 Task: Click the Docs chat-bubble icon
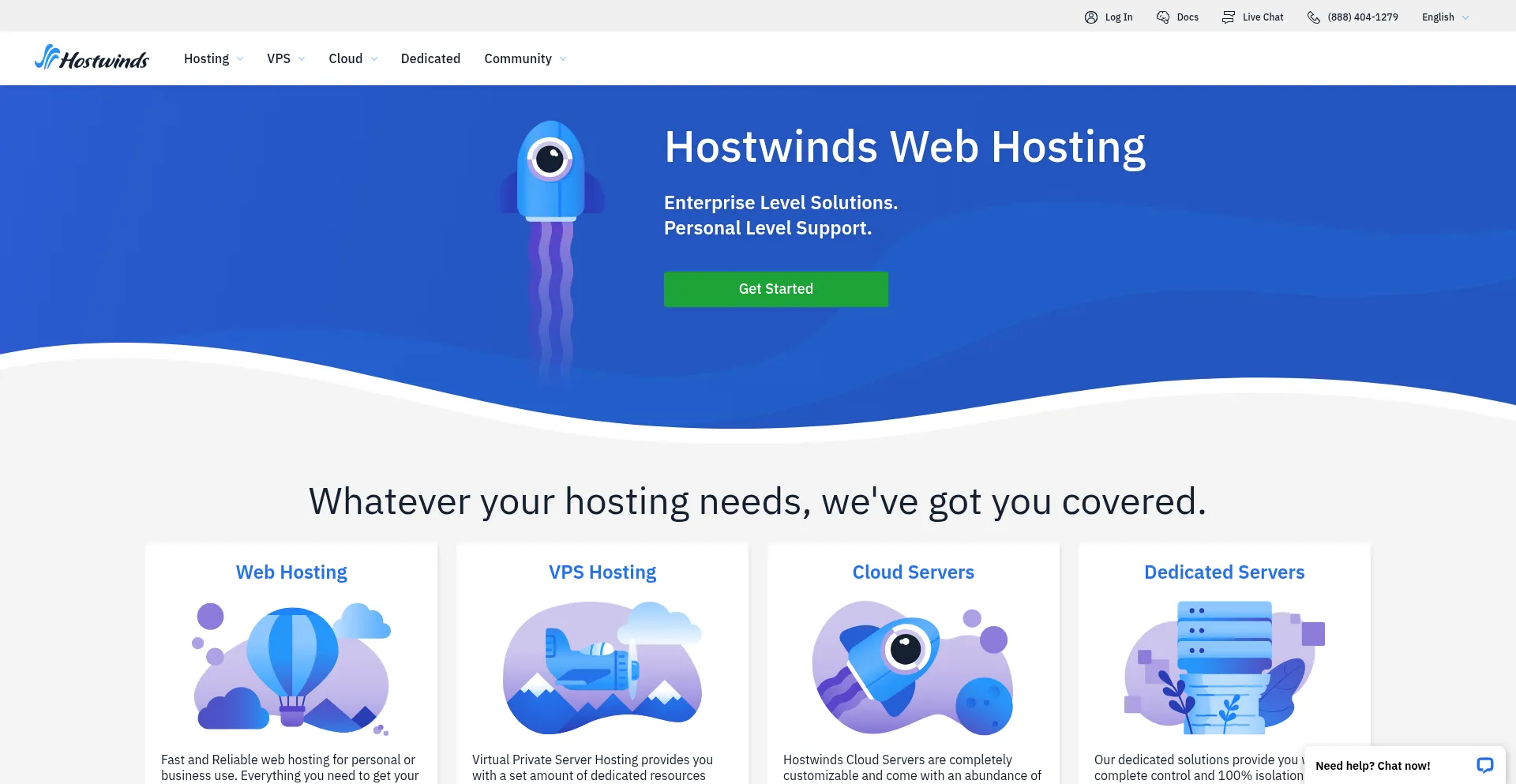click(x=1163, y=17)
